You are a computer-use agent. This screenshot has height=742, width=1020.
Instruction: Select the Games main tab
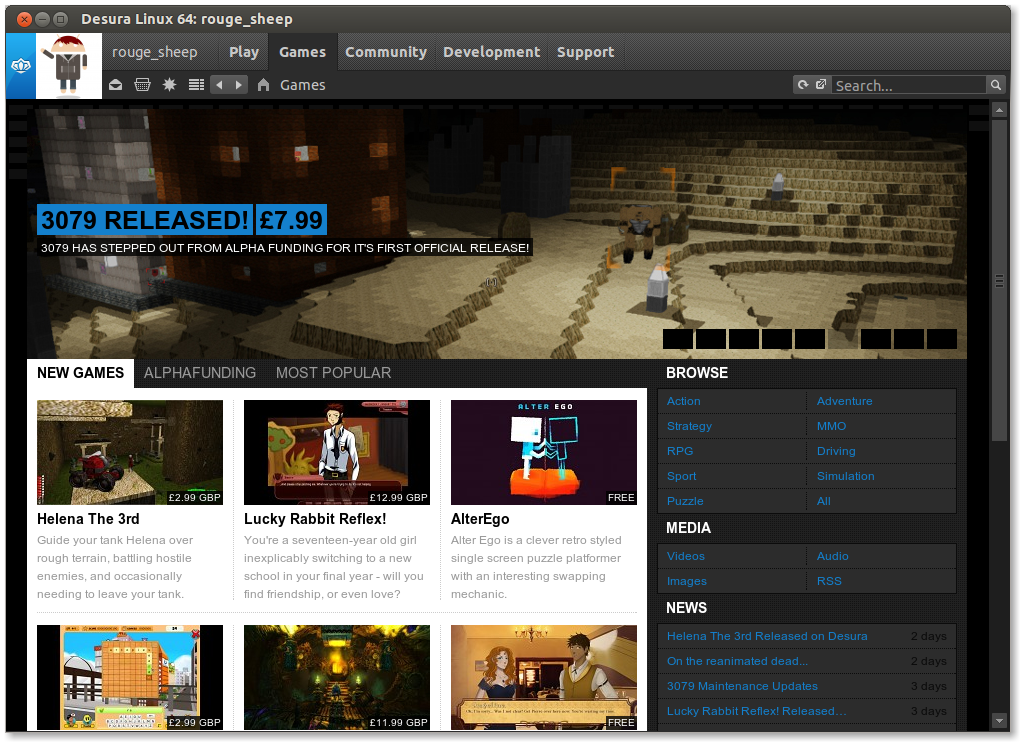coord(302,52)
